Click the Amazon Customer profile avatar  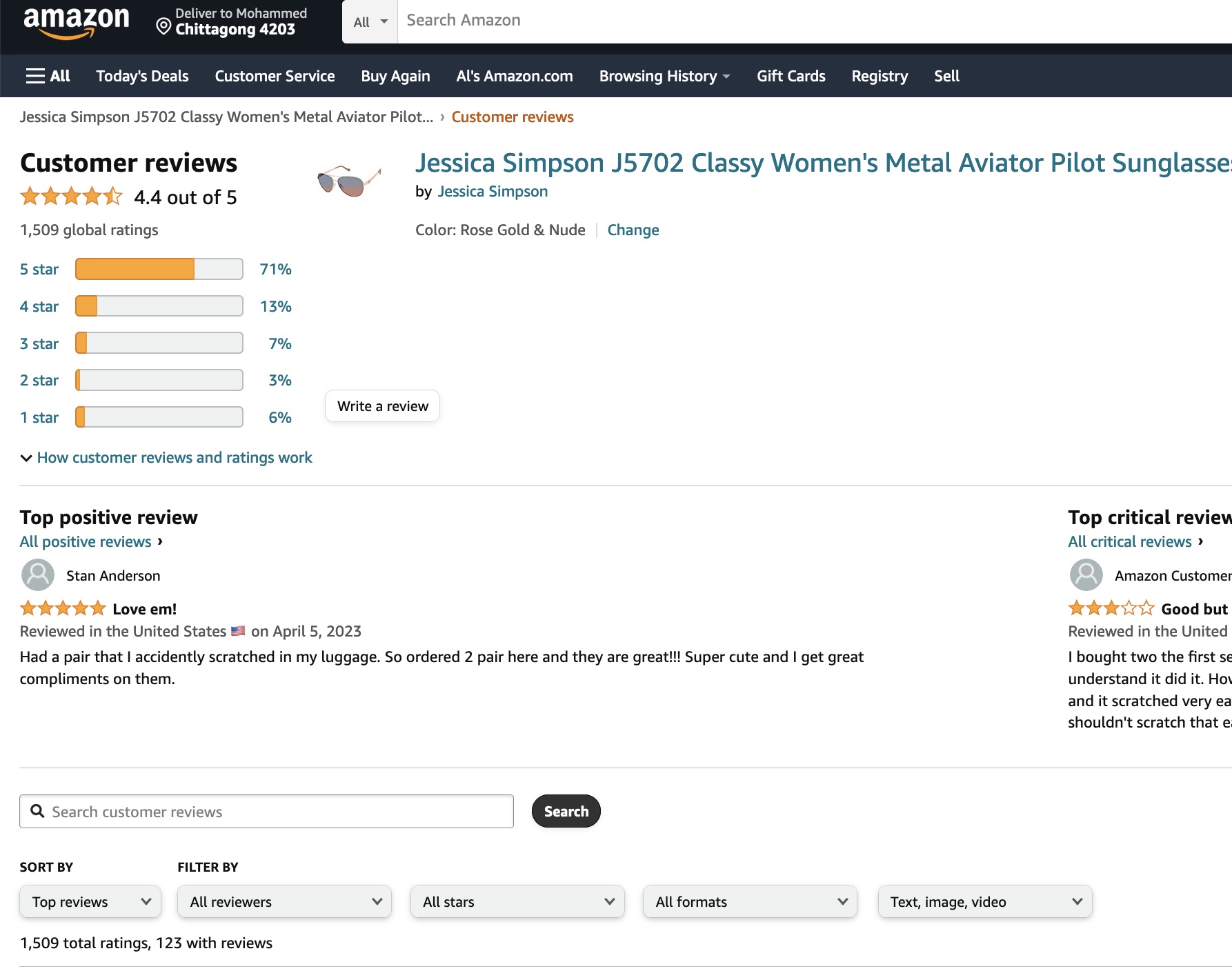point(1086,575)
